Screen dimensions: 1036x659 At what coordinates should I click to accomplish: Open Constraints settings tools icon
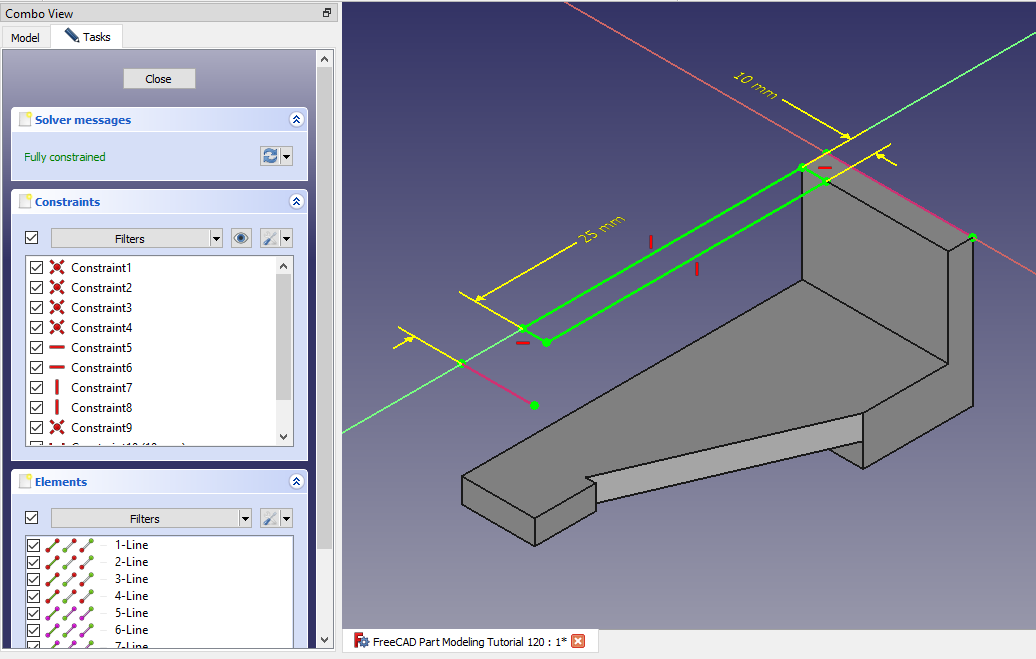pyautogui.click(x=269, y=238)
